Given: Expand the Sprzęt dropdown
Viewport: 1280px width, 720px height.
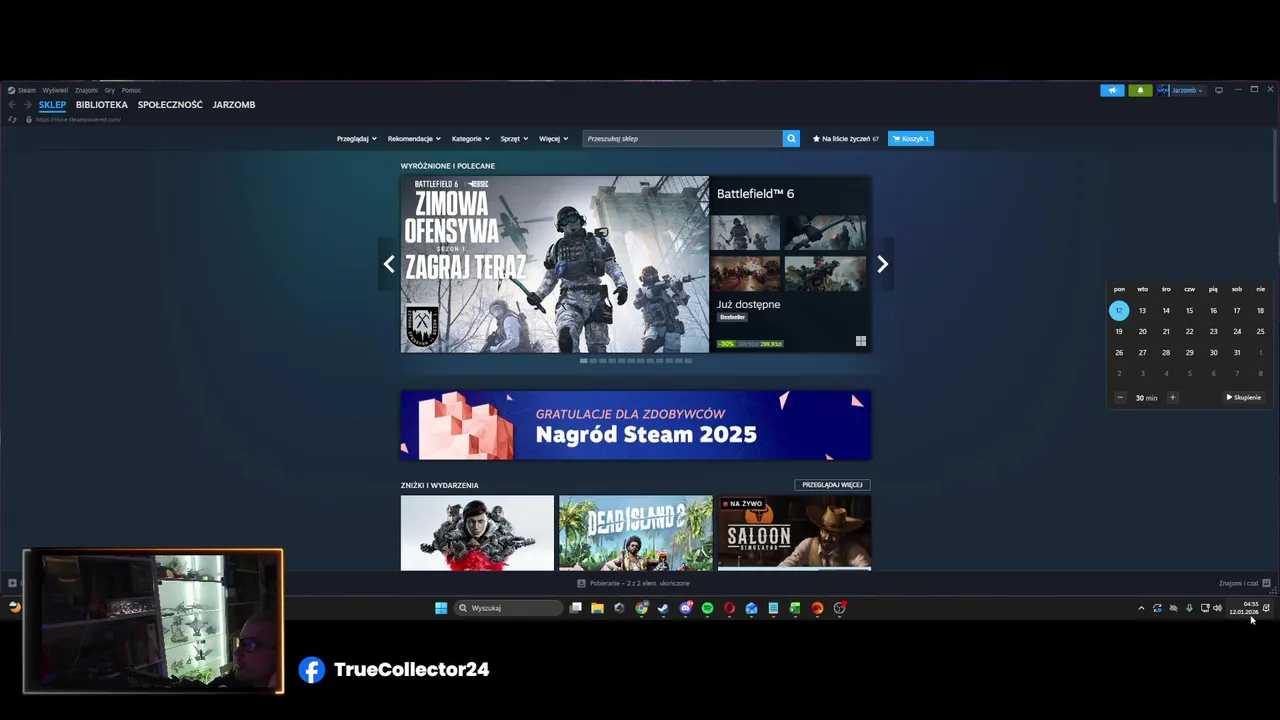Looking at the screenshot, I should [x=514, y=139].
